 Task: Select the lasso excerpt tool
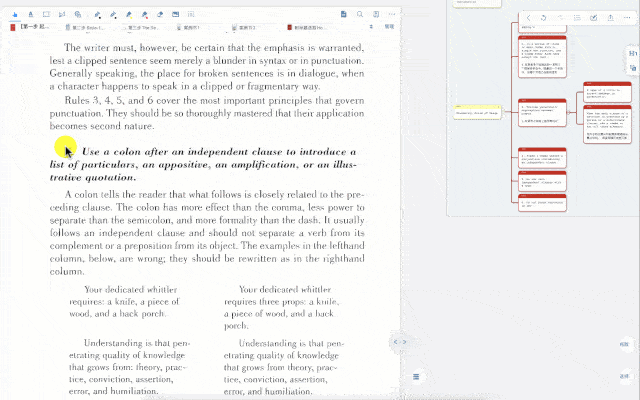[62, 15]
